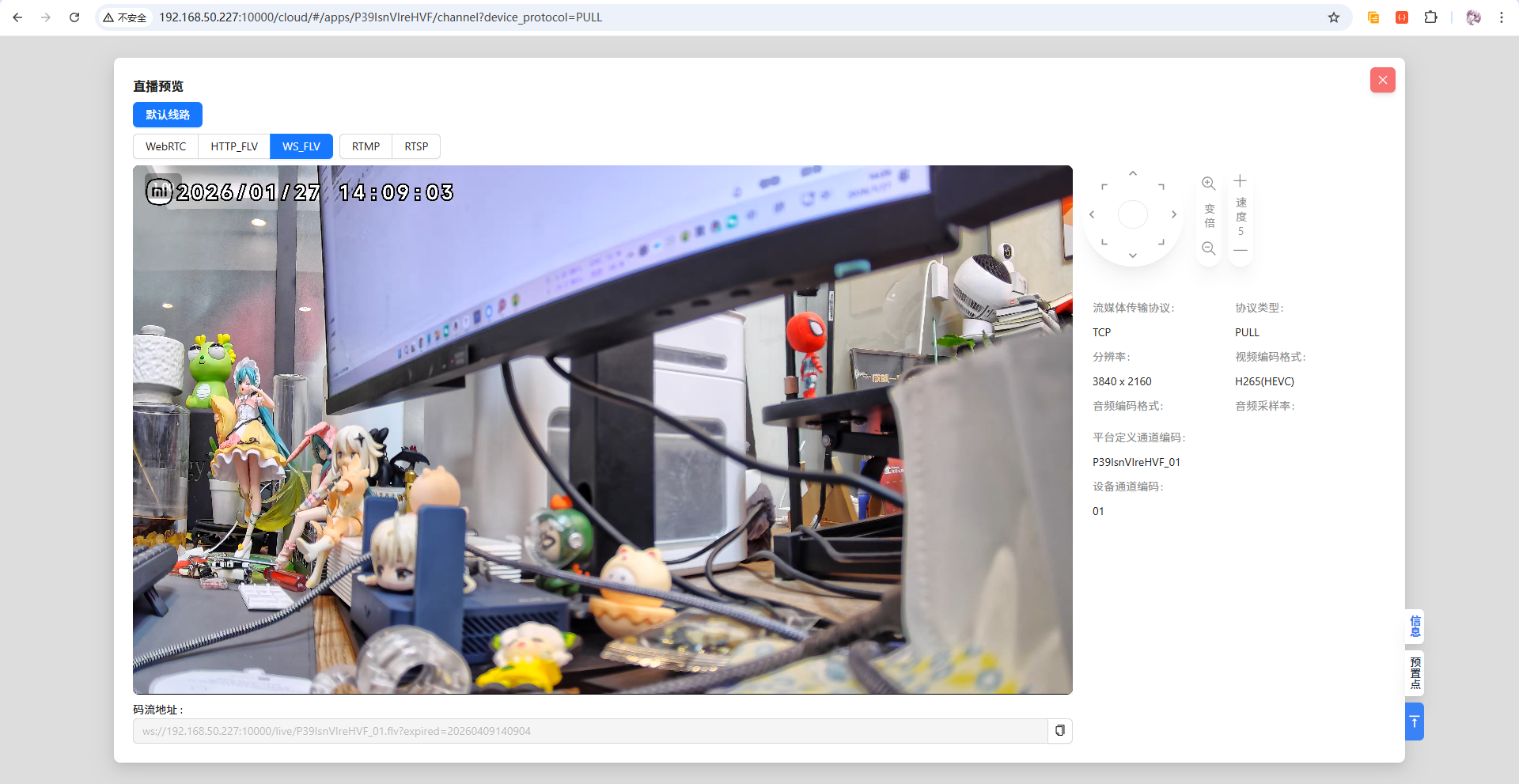Screen dimensions: 1519x784
Task: Zoom in using the magnifier plus icon
Action: click(1208, 184)
